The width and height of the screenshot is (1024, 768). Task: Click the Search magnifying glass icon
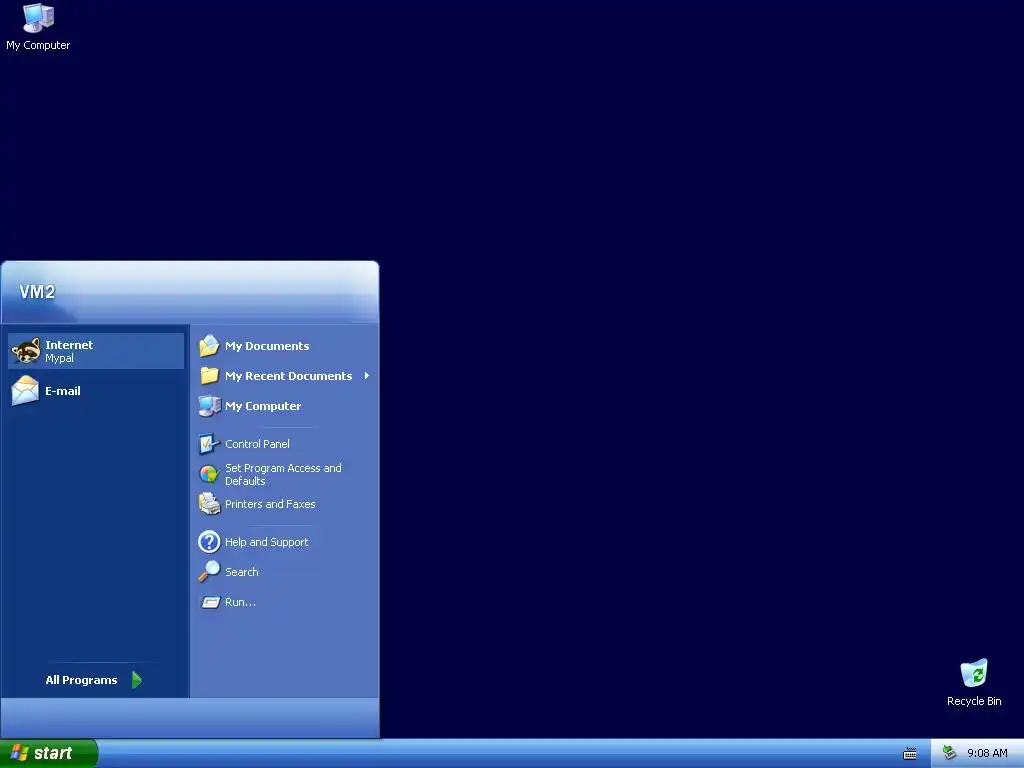(x=209, y=571)
